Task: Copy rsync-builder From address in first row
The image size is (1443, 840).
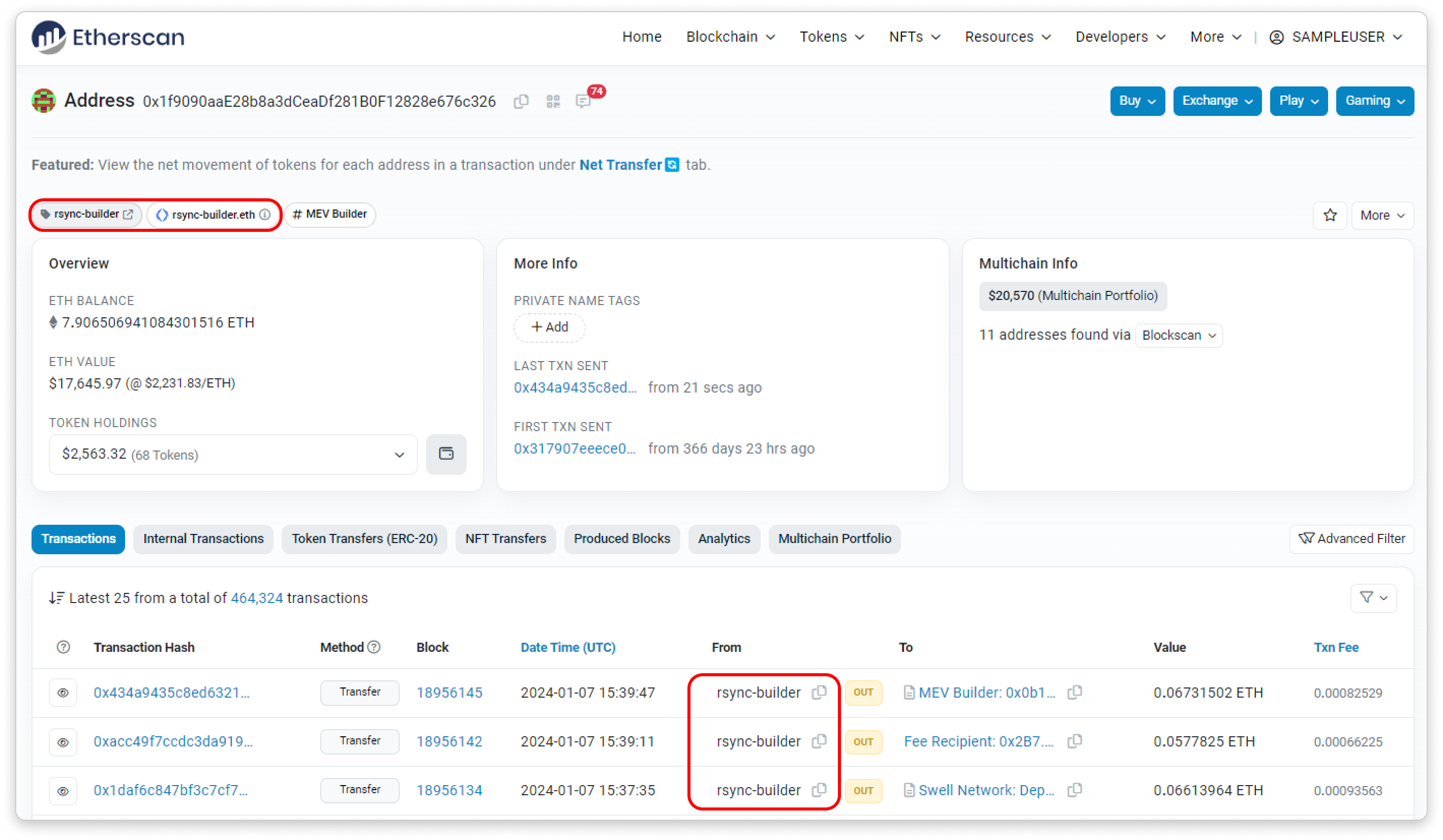Action: click(819, 692)
